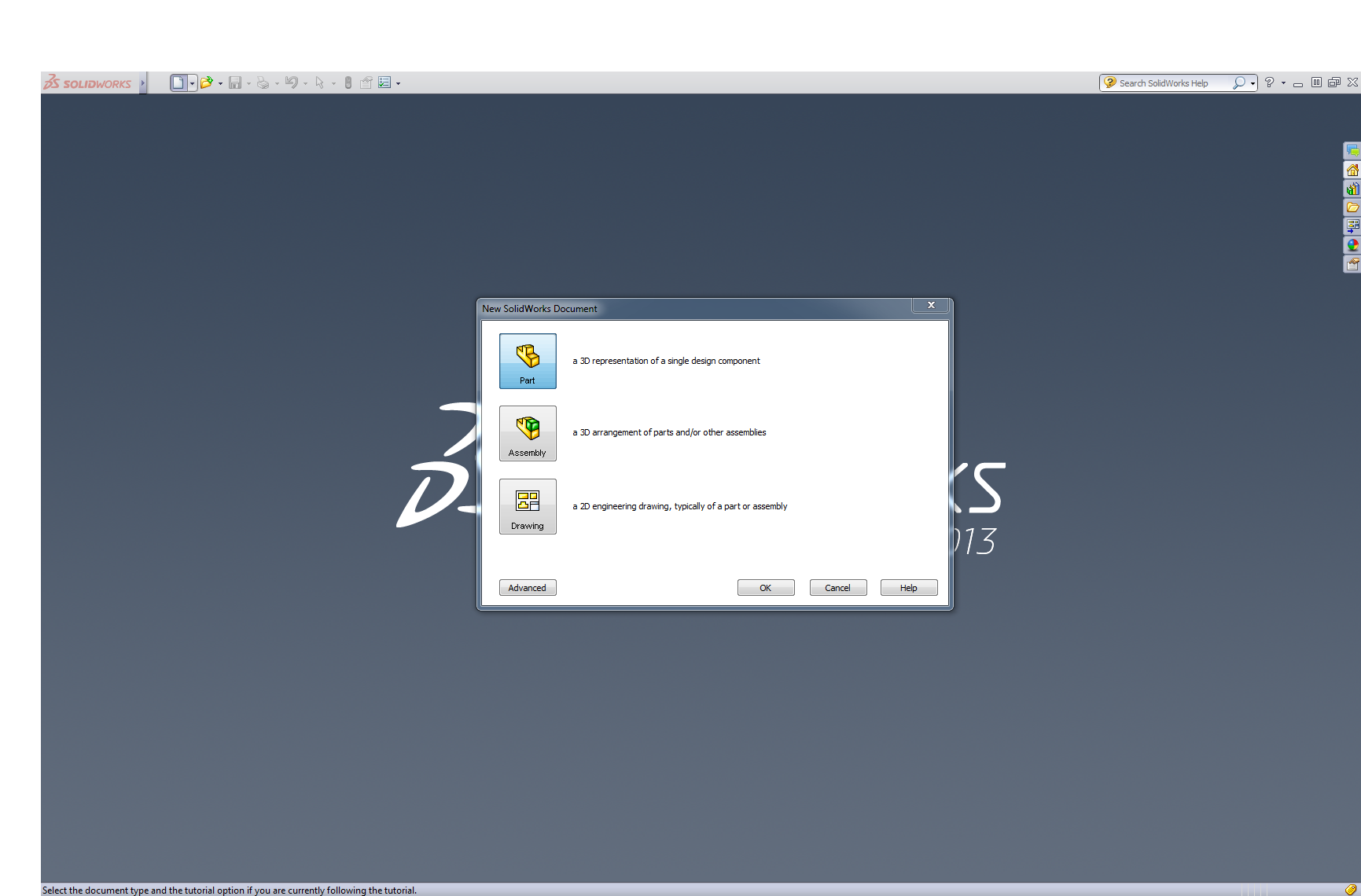Viewport: 1361px width, 896px height.
Task: Select the Assembly document type
Action: [528, 433]
